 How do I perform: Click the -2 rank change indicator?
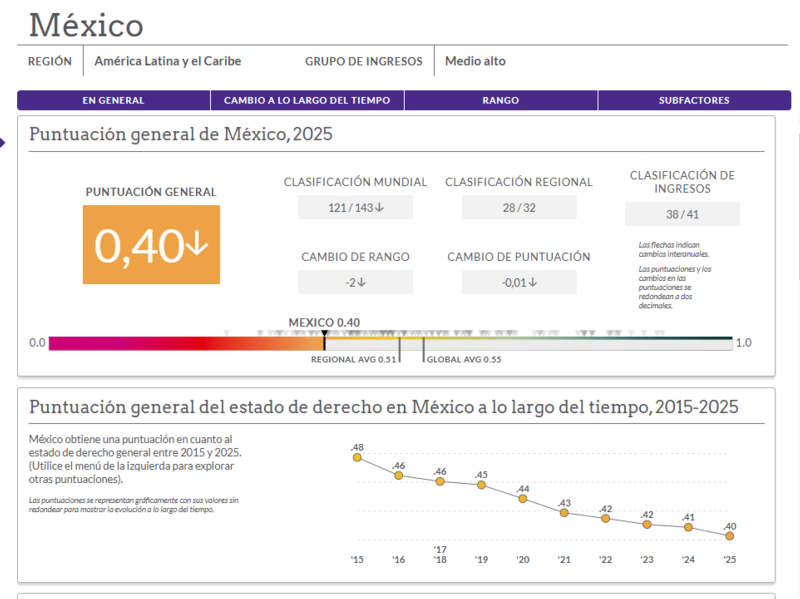[x=356, y=282]
